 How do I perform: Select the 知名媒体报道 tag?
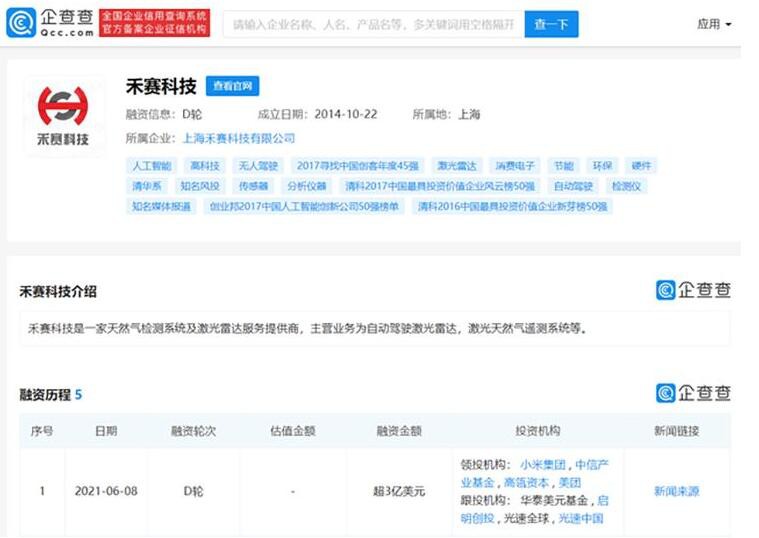tap(161, 206)
